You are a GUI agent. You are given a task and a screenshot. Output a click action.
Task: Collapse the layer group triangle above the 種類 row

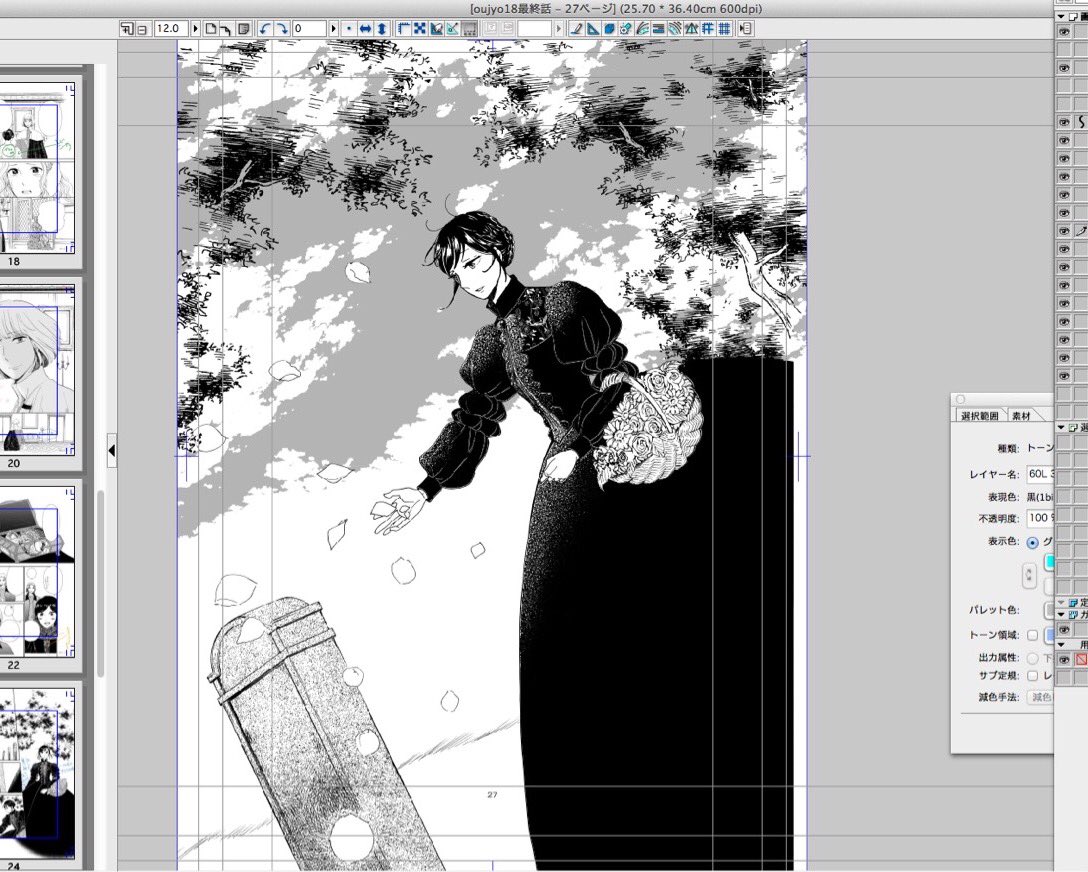[x=1061, y=427]
